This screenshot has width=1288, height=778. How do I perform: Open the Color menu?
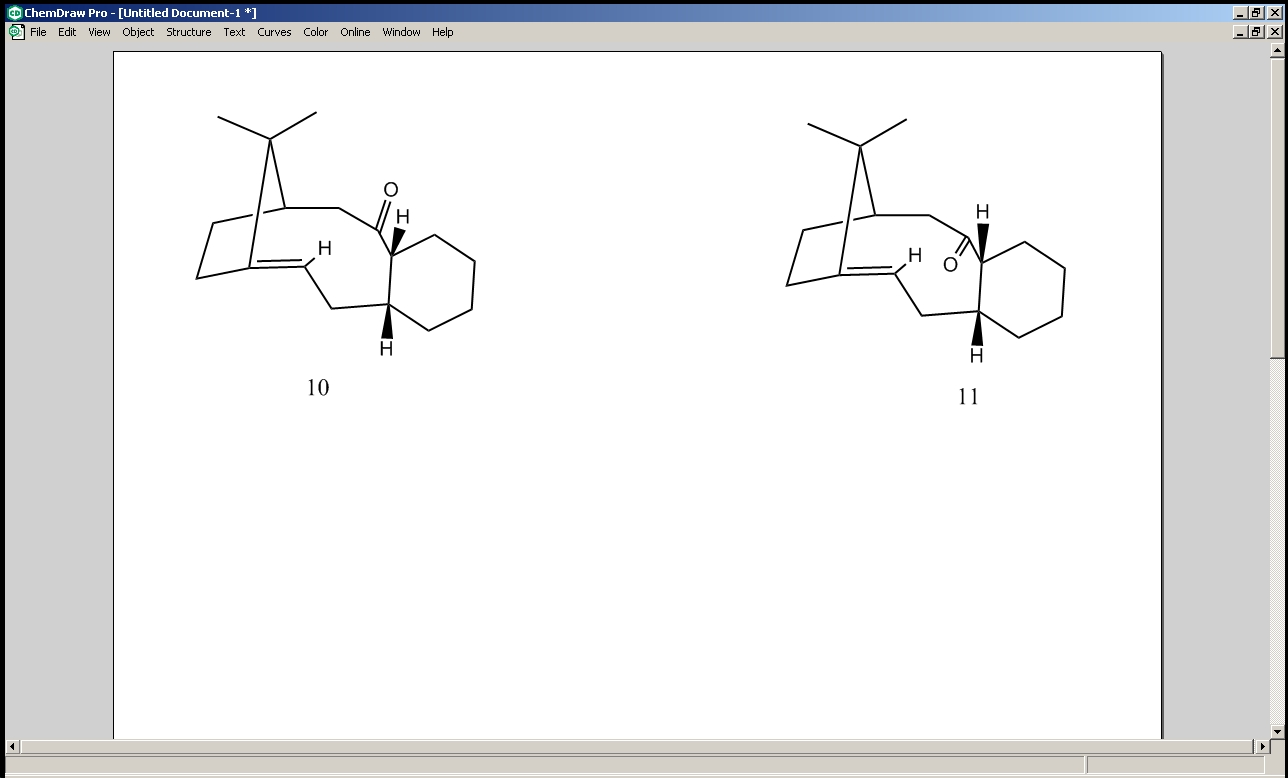coord(316,32)
